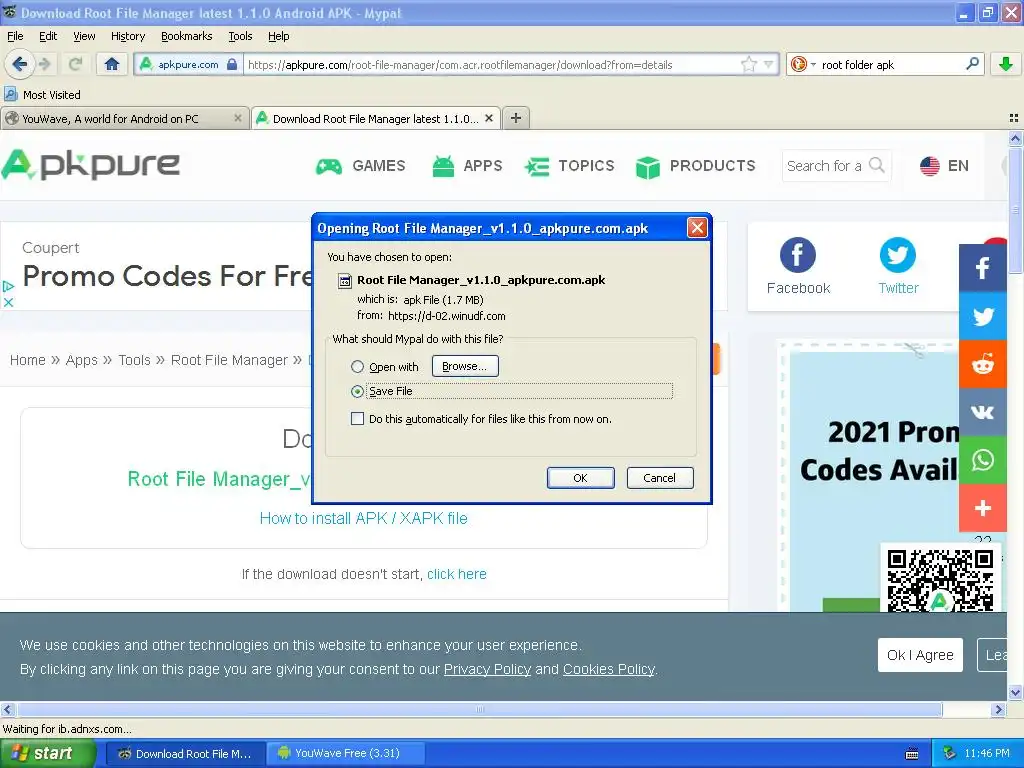Open the Most Visited bookmarks folder
The image size is (1024, 768).
(x=42, y=95)
